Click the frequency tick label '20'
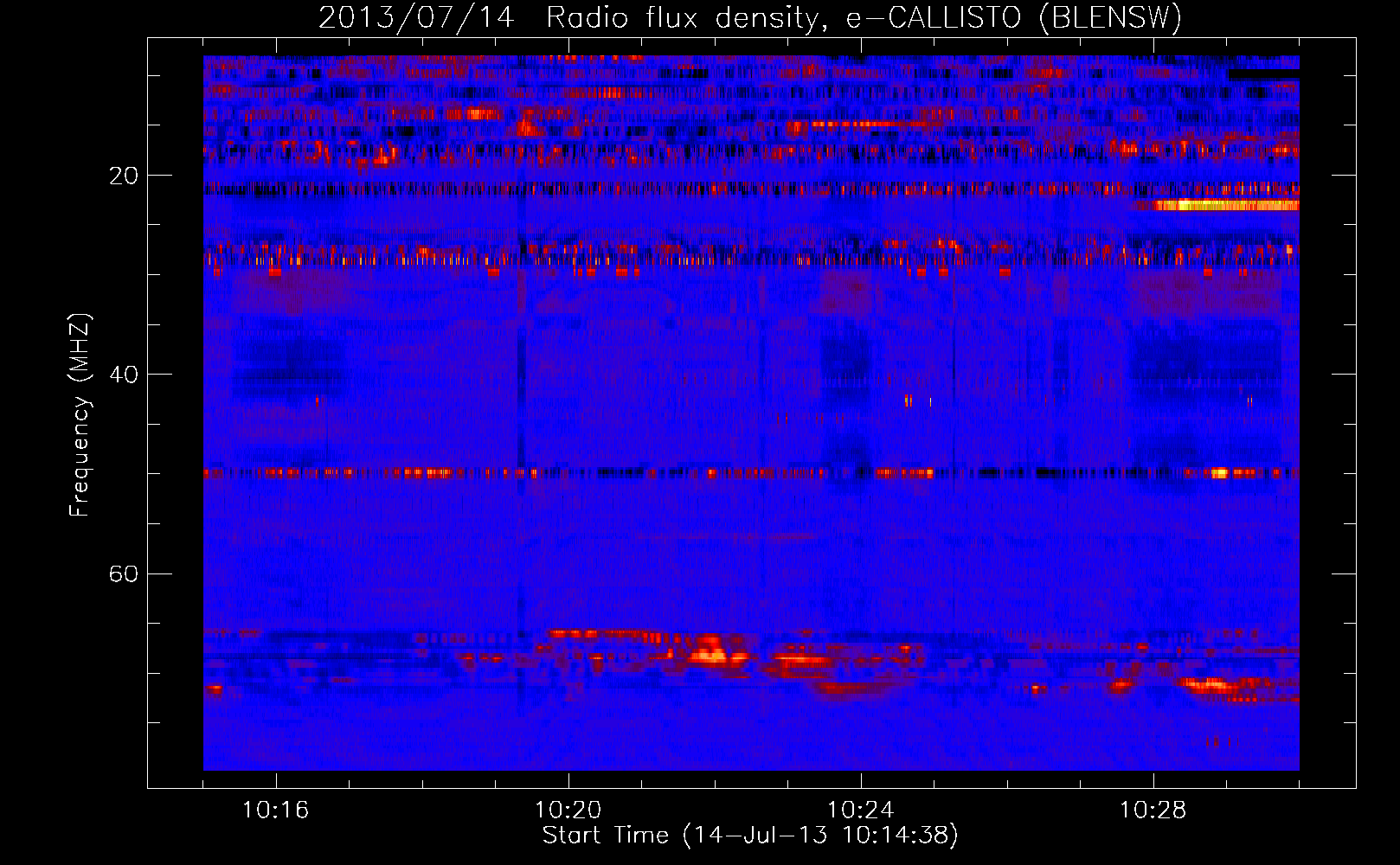Viewport: 1400px width, 865px height. (x=123, y=176)
